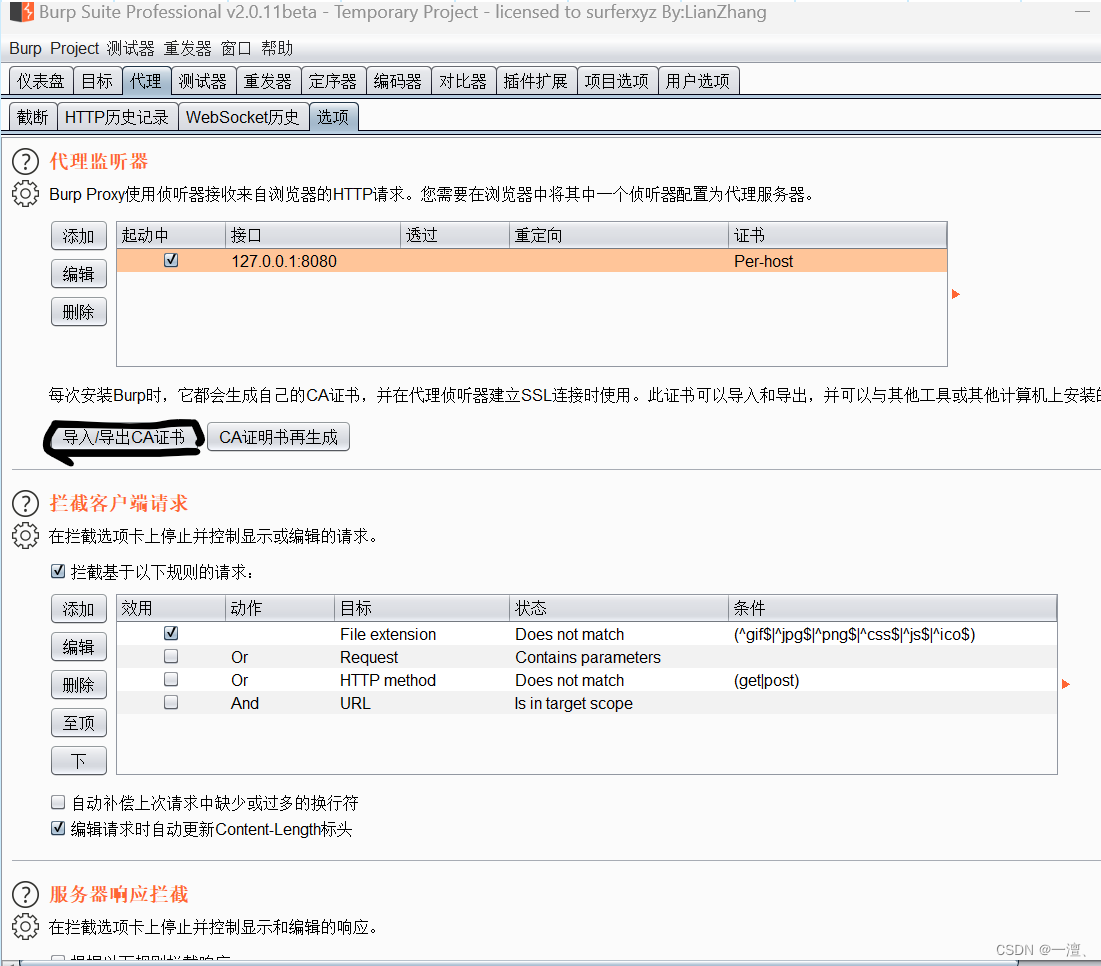Switch to the 测试器 tab
This screenshot has width=1101, height=966.
203,81
